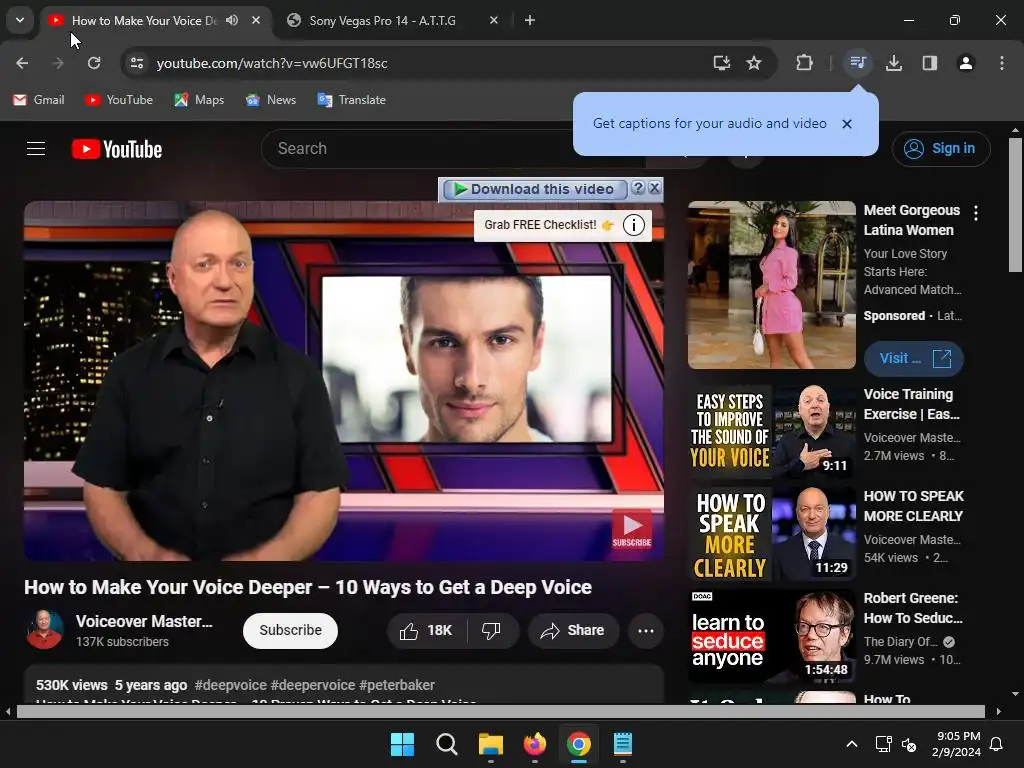Click Grab FREE Checklist card

pos(549,225)
